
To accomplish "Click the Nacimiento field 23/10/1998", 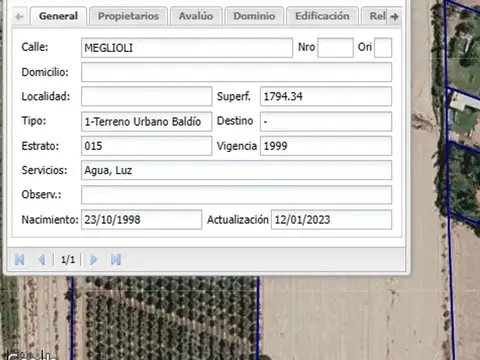I will (141, 219).
